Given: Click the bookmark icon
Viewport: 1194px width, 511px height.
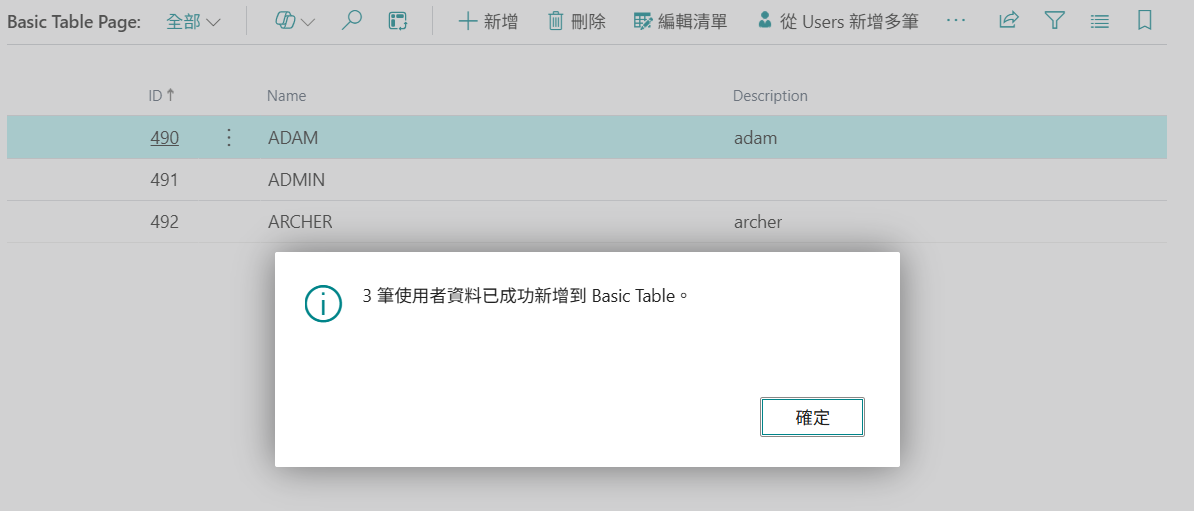Looking at the screenshot, I should pos(1145,21).
